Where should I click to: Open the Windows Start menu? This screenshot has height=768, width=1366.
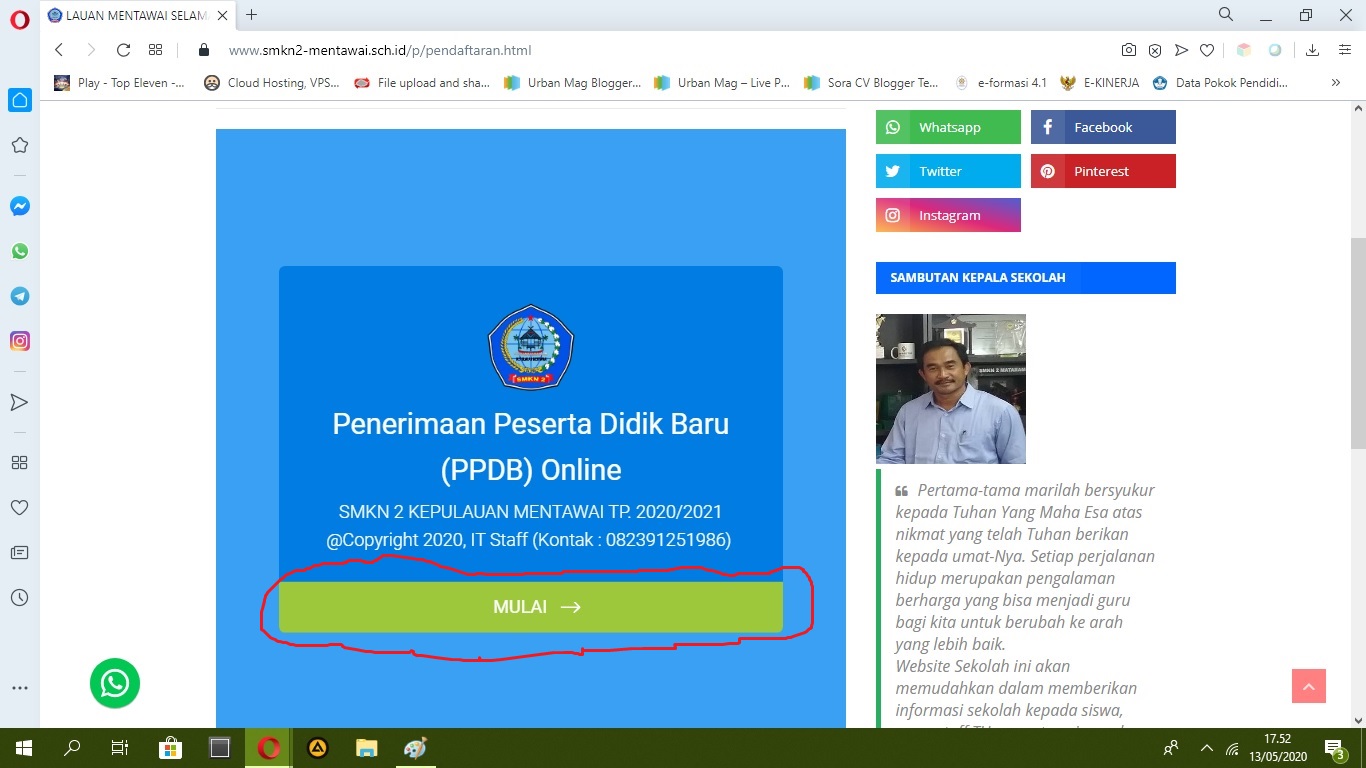[x=23, y=747]
